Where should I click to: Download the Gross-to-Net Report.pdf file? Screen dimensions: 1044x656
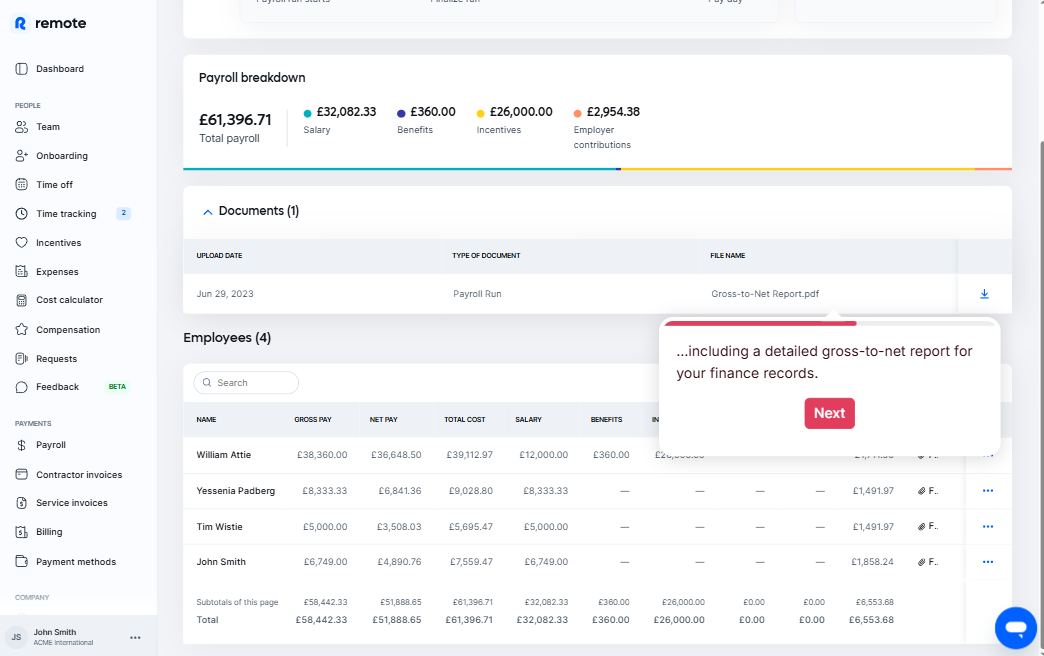[984, 294]
